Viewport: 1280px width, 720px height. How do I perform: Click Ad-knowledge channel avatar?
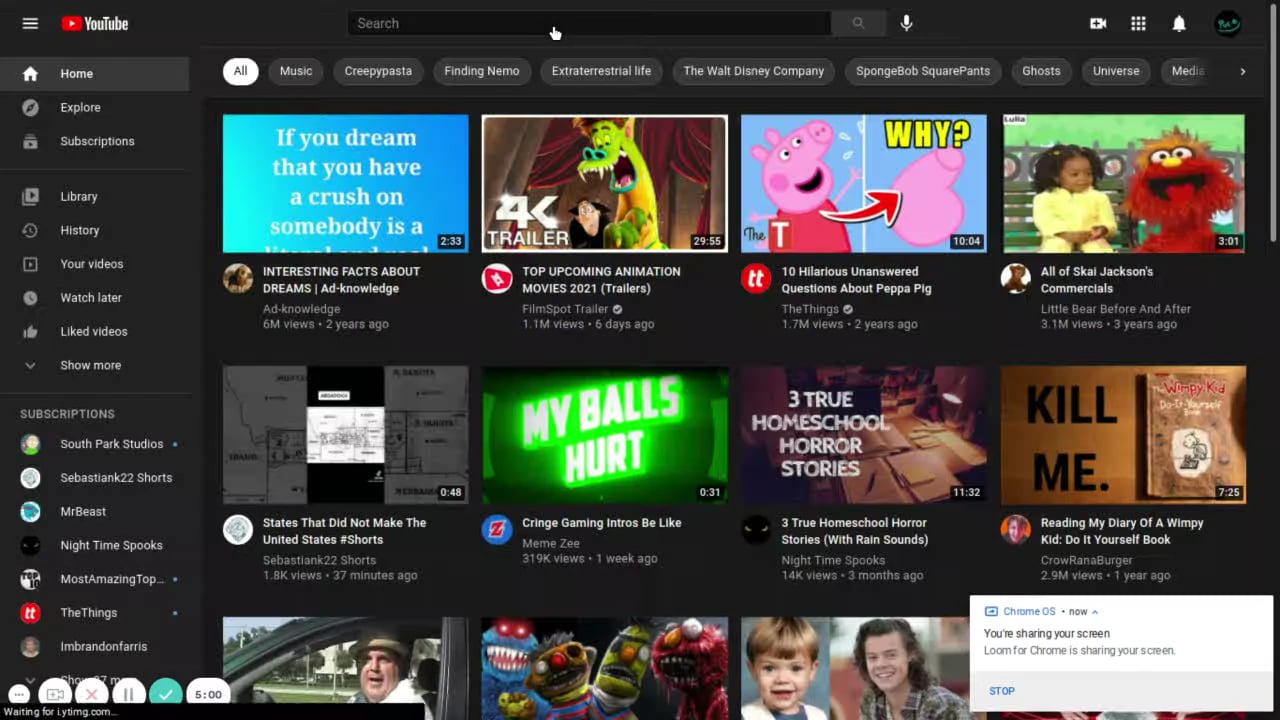click(x=238, y=279)
